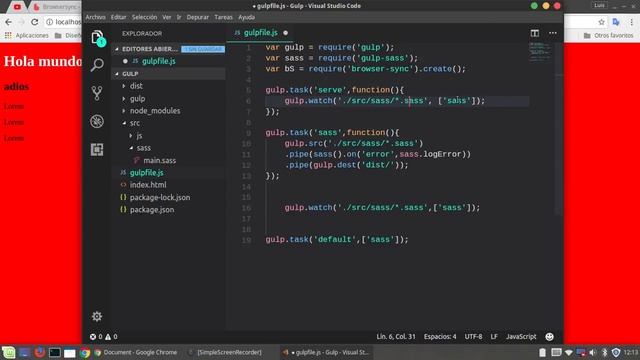Switch to Document - Google Chrome taskbar item
Viewport: 640px width, 360px height.
[136, 353]
